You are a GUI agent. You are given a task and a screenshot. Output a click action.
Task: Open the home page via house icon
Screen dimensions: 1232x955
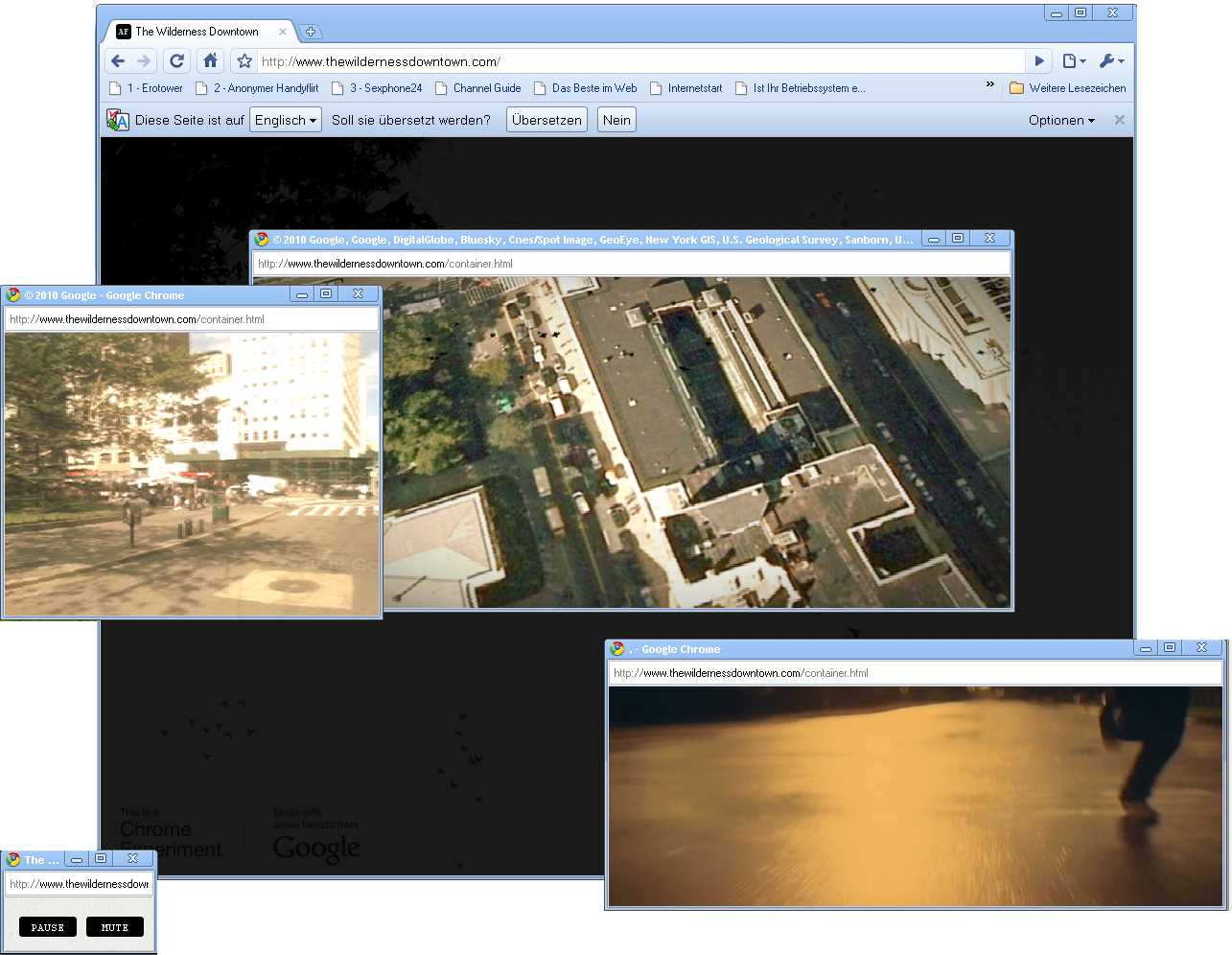[210, 61]
